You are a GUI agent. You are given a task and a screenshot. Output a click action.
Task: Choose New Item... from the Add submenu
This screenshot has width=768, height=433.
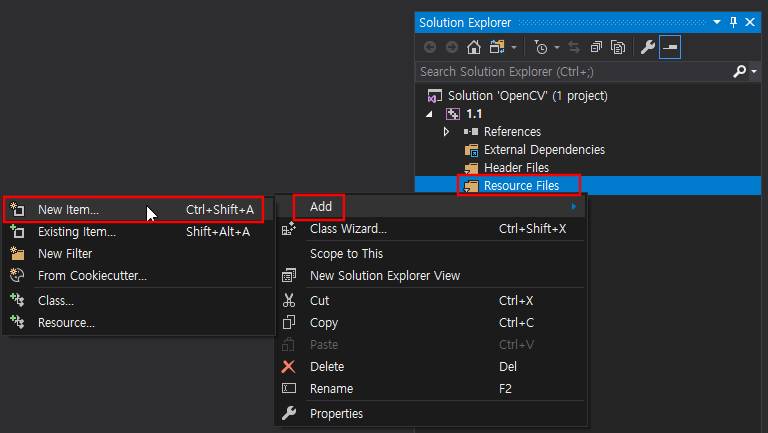pos(68,210)
